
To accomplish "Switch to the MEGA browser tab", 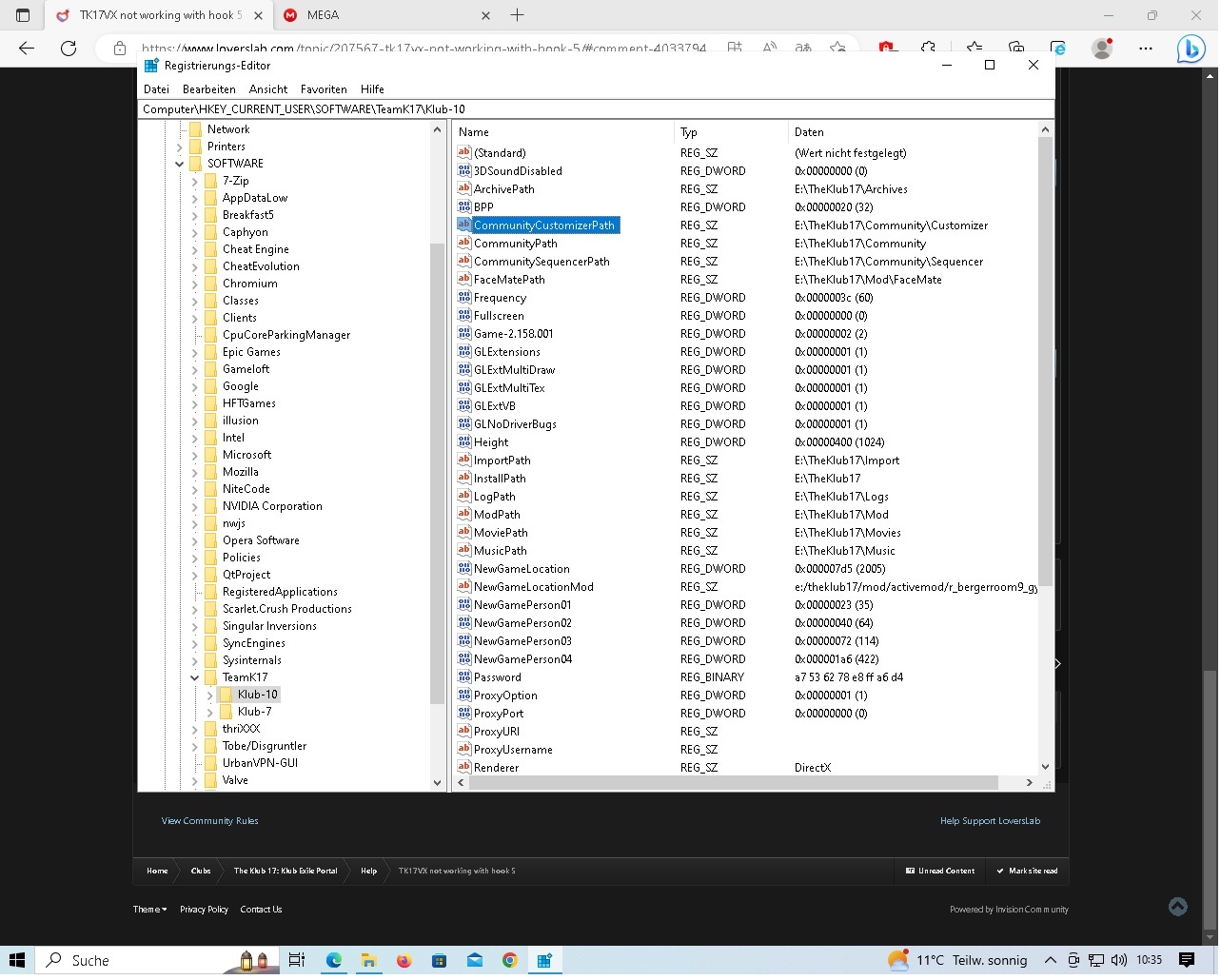I will [386, 15].
